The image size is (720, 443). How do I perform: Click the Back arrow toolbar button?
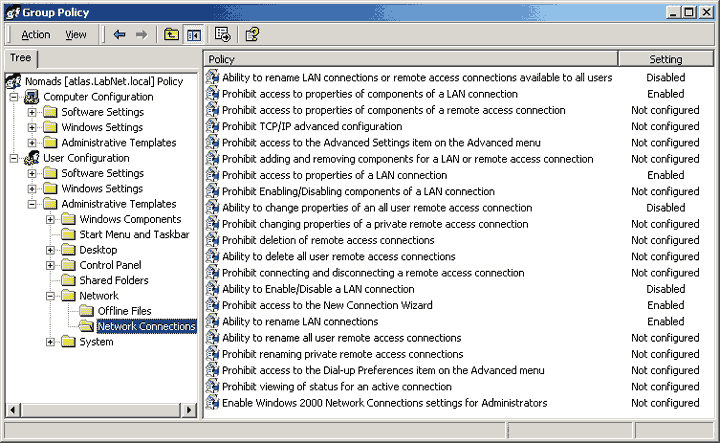pyautogui.click(x=120, y=35)
